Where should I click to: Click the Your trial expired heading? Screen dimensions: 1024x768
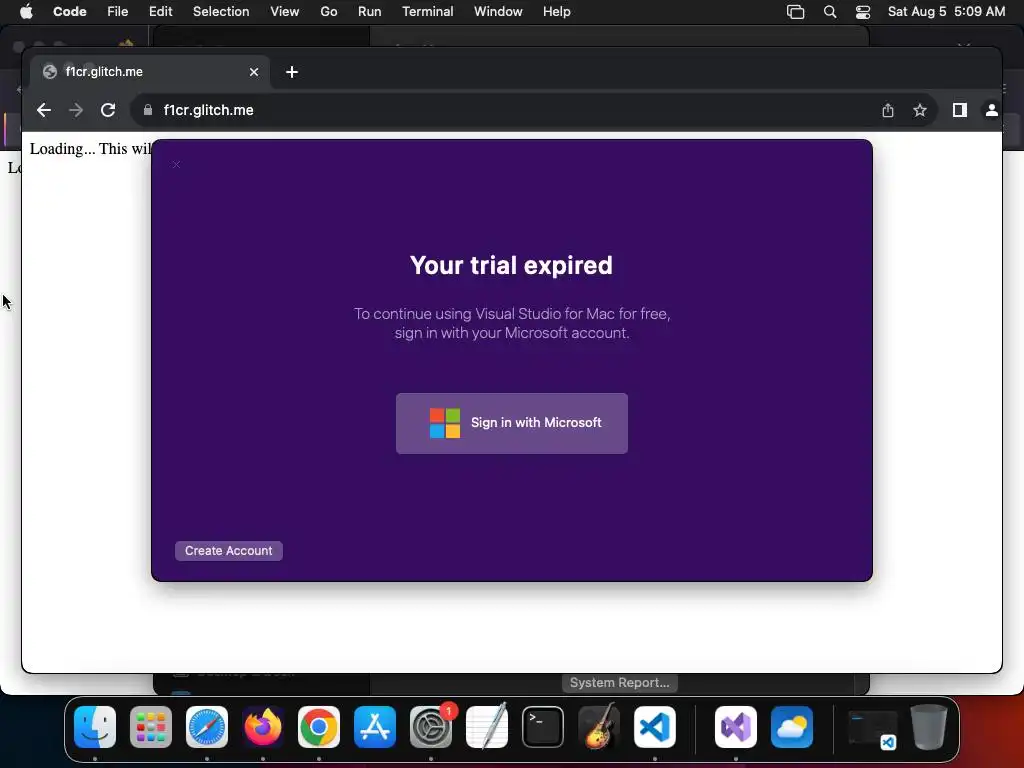tap(511, 265)
